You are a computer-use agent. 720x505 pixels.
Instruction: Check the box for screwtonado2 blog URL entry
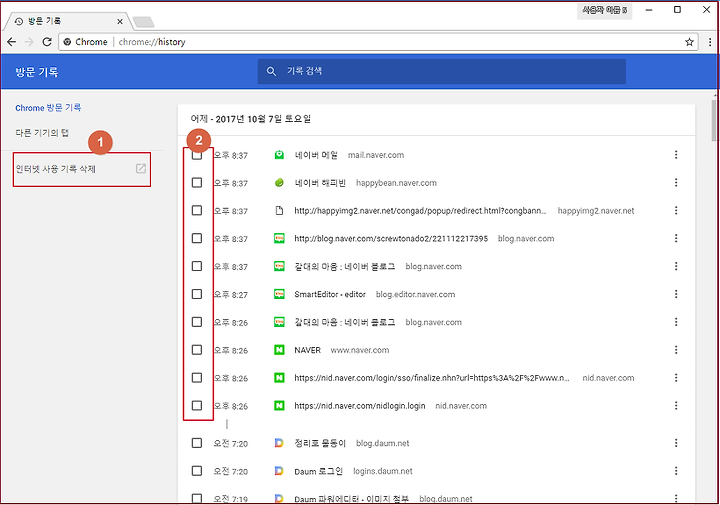point(197,238)
